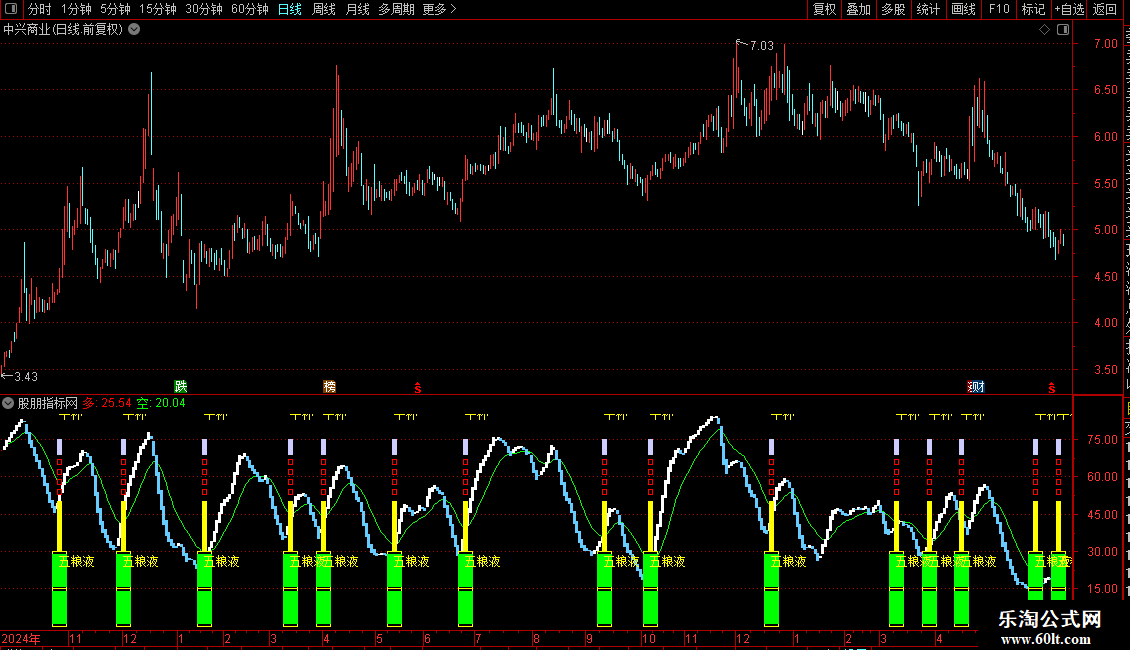Toggle the left sidebar panel icon
1130x650 pixels.
[x=11, y=9]
